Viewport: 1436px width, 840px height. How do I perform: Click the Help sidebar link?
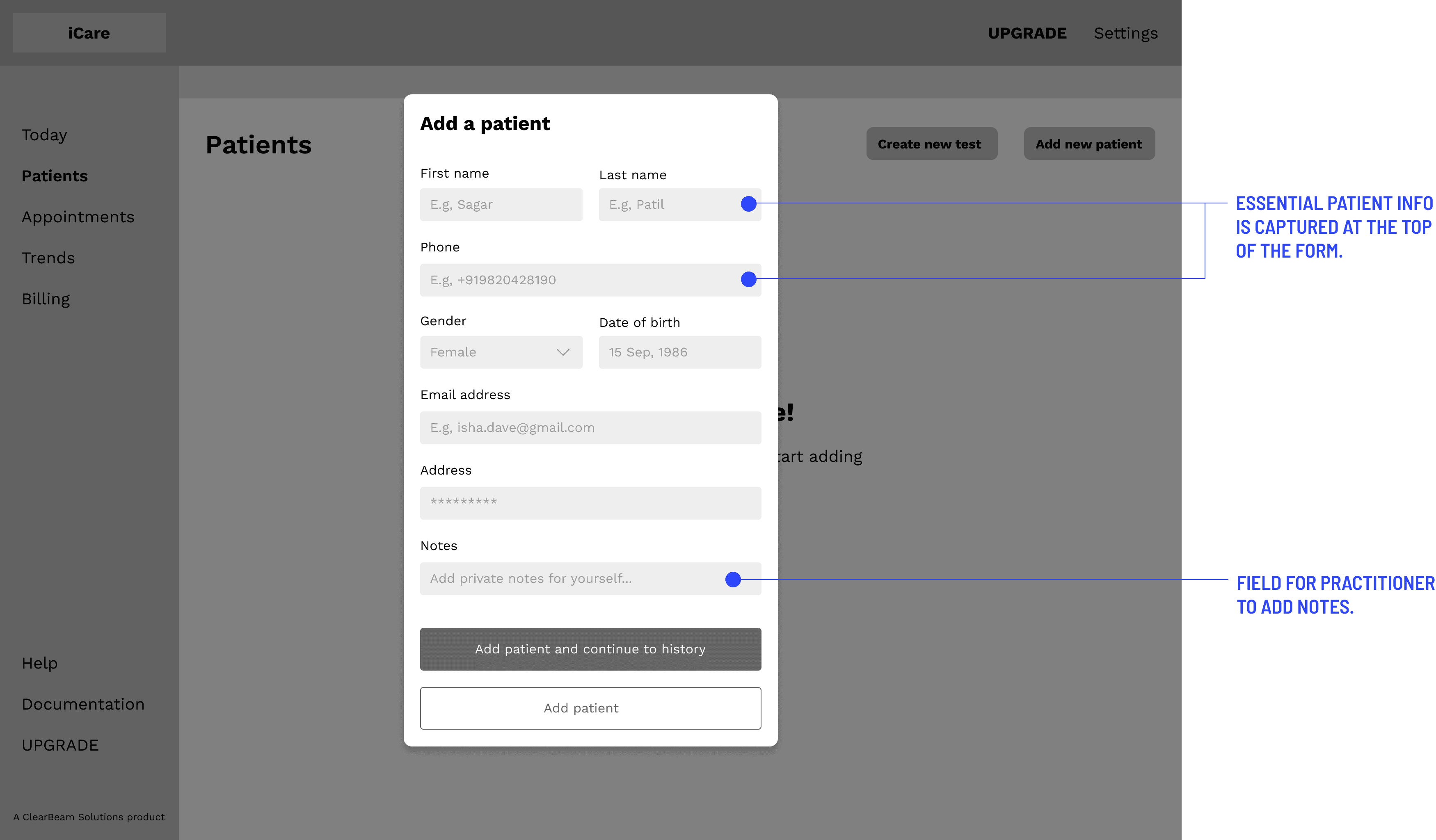40,664
